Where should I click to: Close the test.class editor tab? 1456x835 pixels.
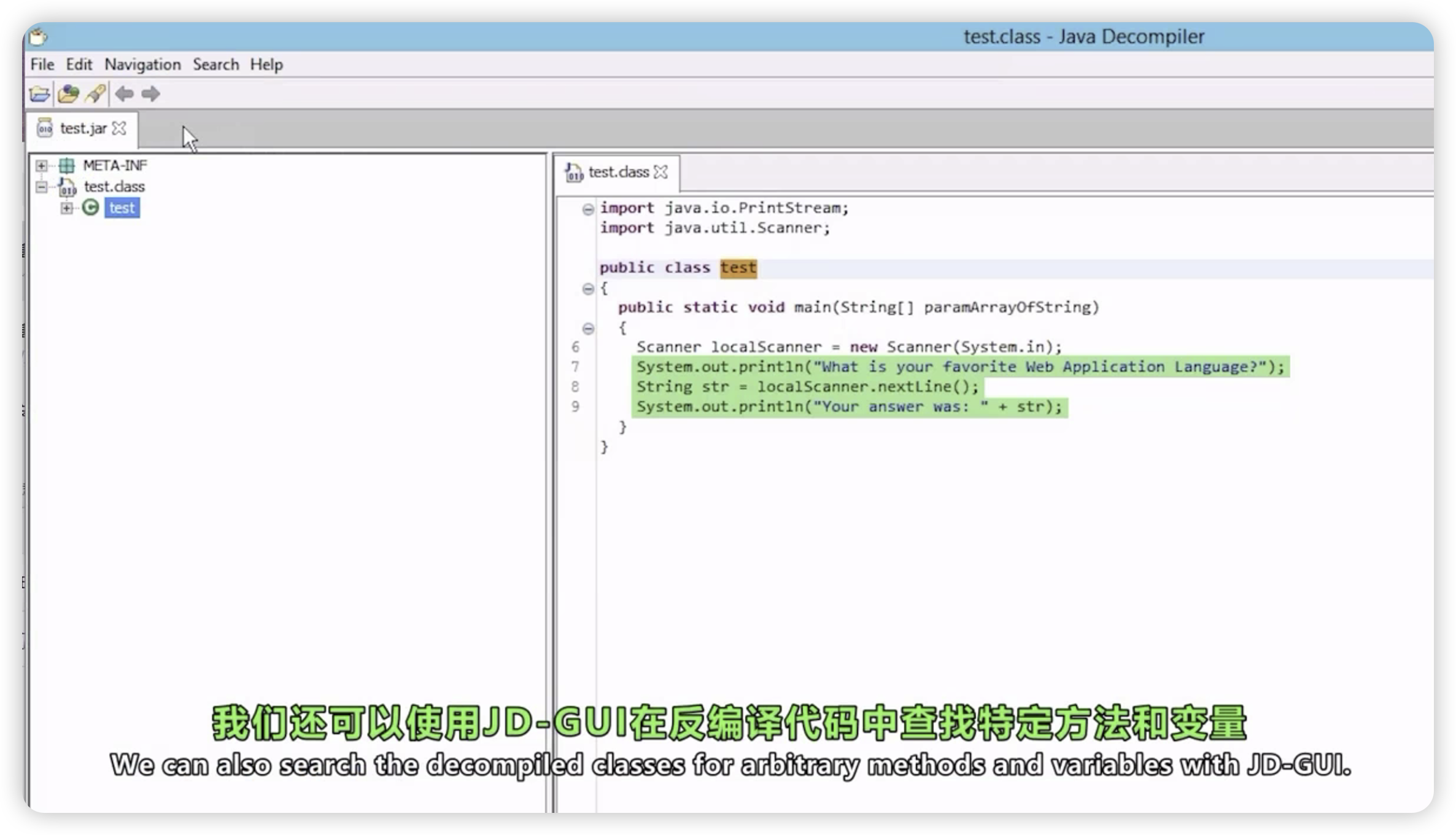pyautogui.click(x=661, y=172)
